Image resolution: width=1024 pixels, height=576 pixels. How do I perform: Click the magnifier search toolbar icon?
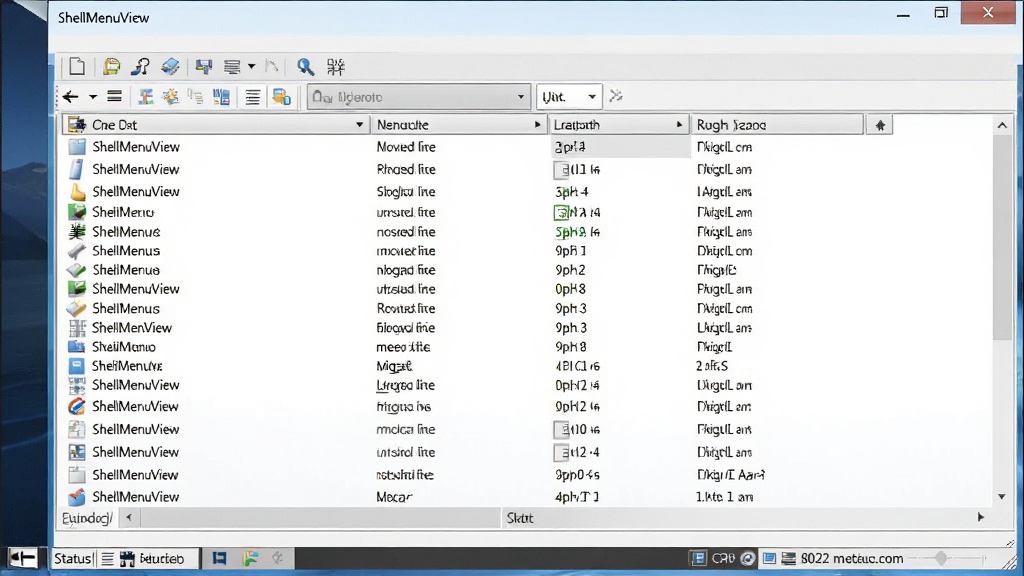tap(305, 66)
